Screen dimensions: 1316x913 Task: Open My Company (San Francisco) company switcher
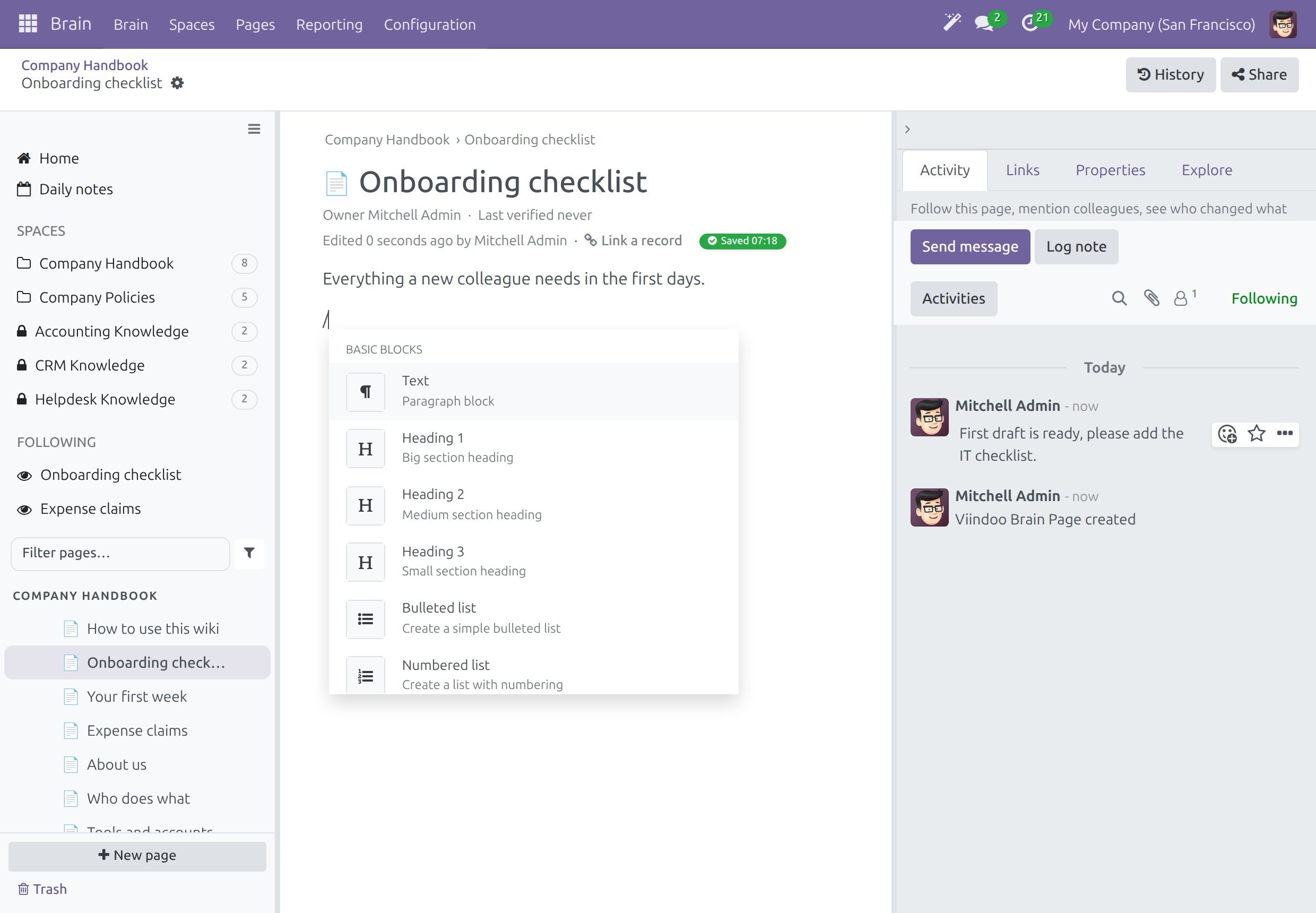[1161, 24]
